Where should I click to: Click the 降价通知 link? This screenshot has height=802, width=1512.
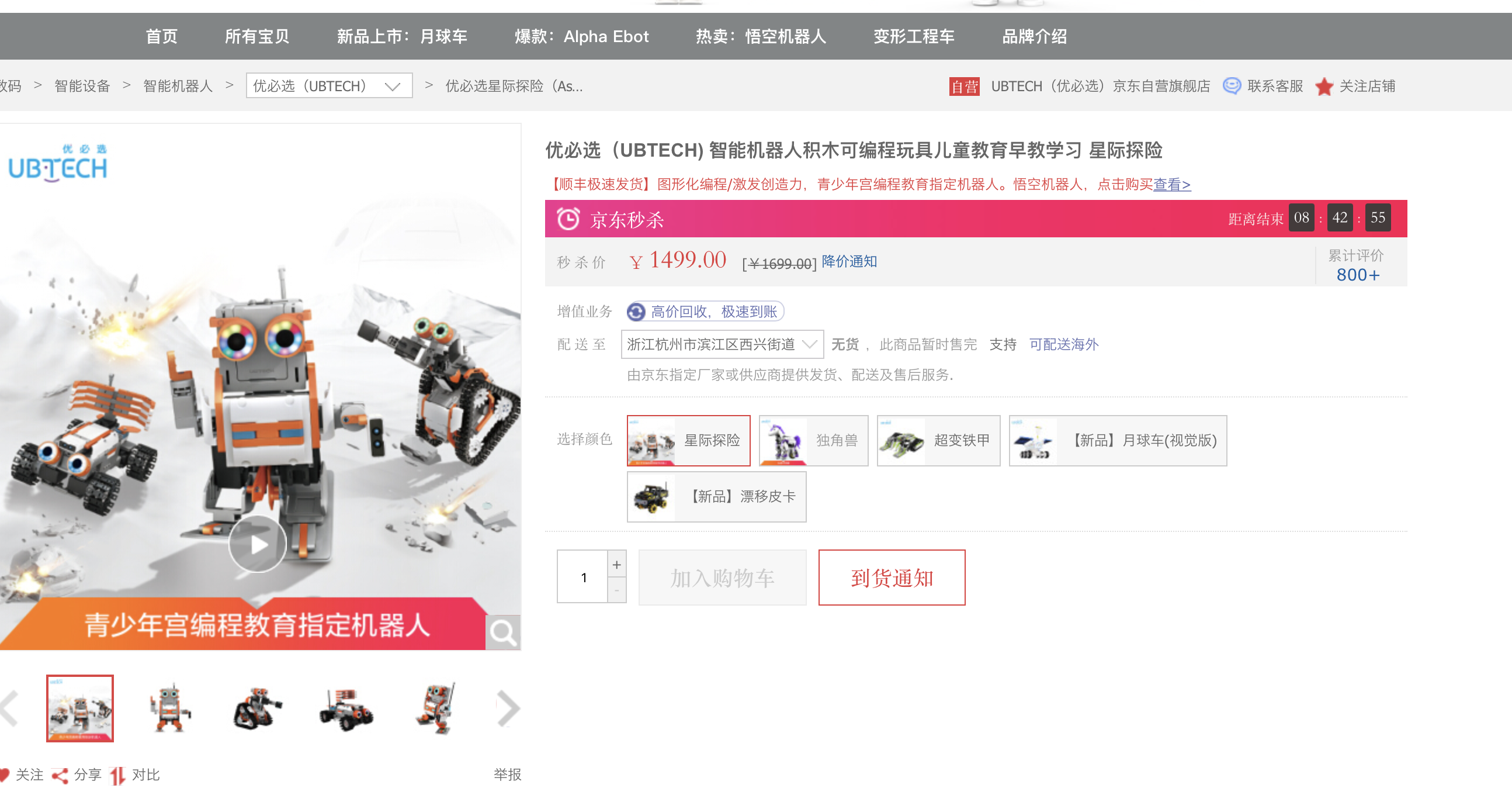pos(849,261)
